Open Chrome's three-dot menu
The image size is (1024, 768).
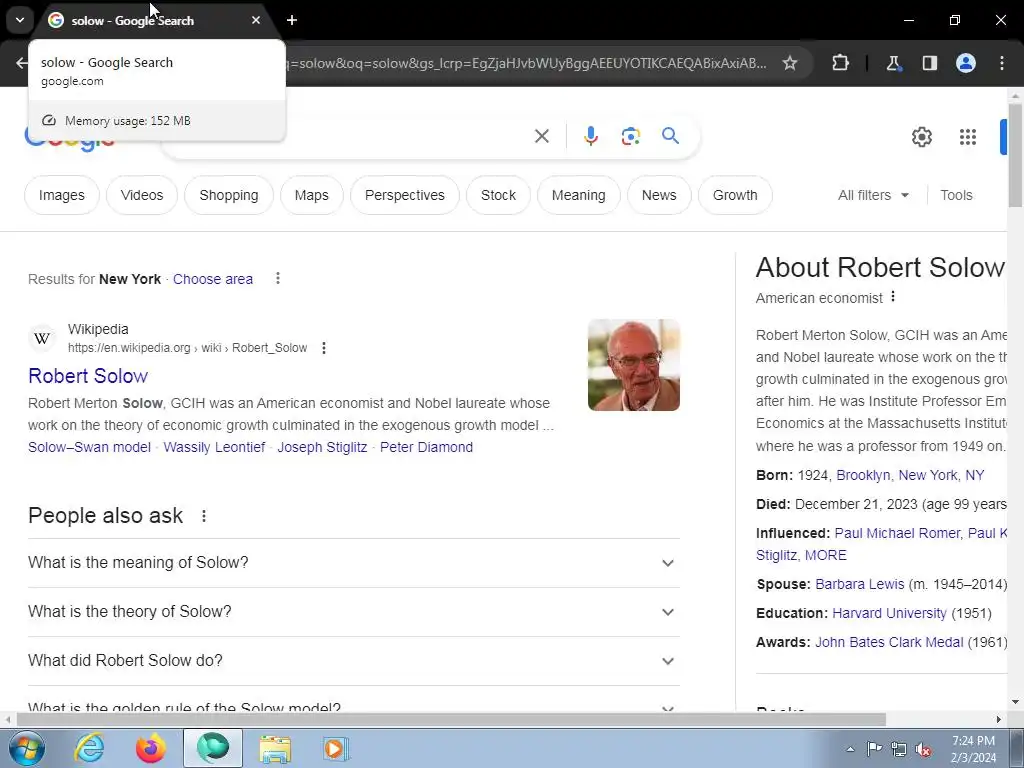[x=1002, y=63]
